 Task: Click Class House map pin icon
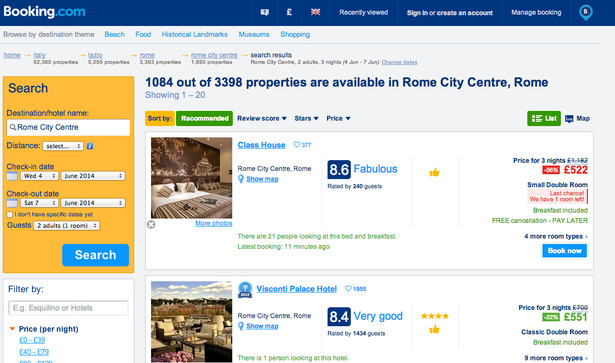(241, 179)
